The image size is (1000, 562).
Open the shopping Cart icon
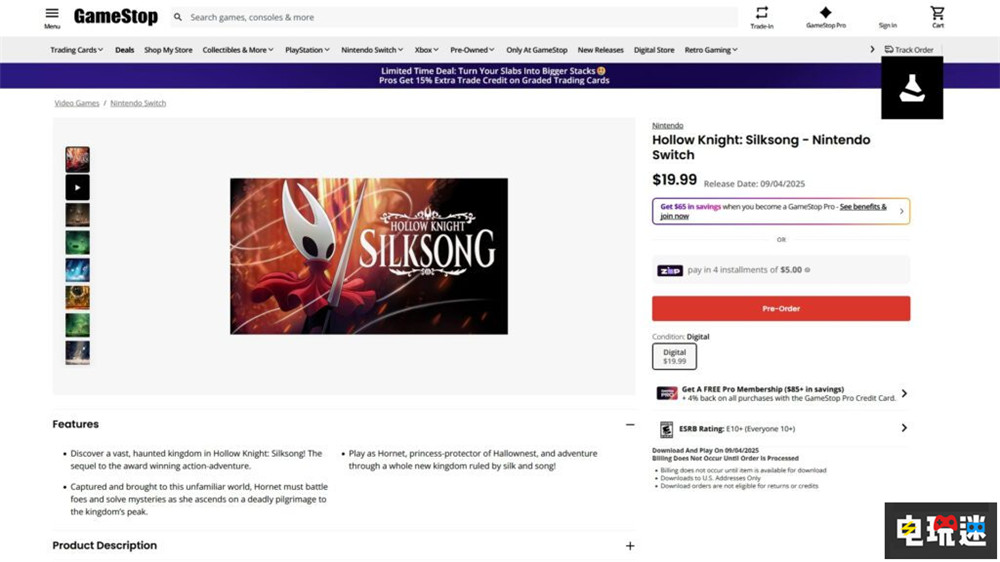(x=937, y=13)
